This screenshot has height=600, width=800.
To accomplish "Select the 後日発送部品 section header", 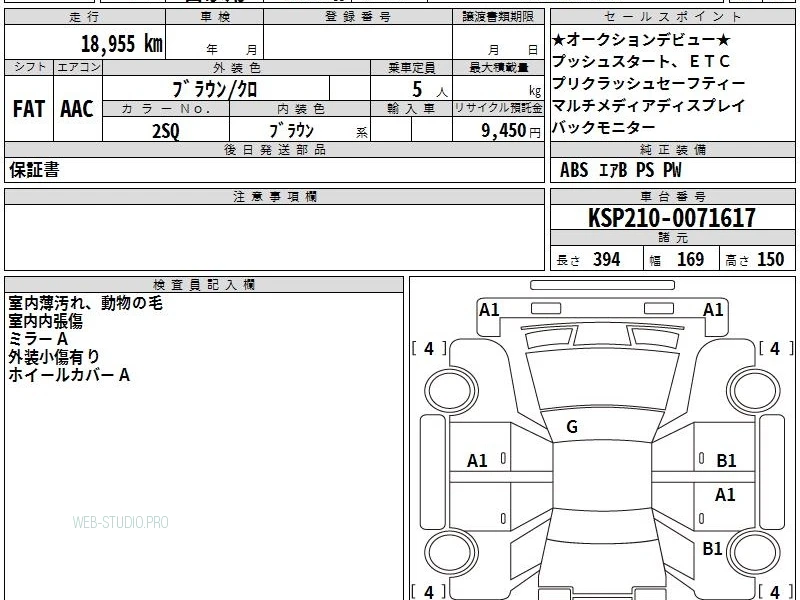I will point(274,149).
